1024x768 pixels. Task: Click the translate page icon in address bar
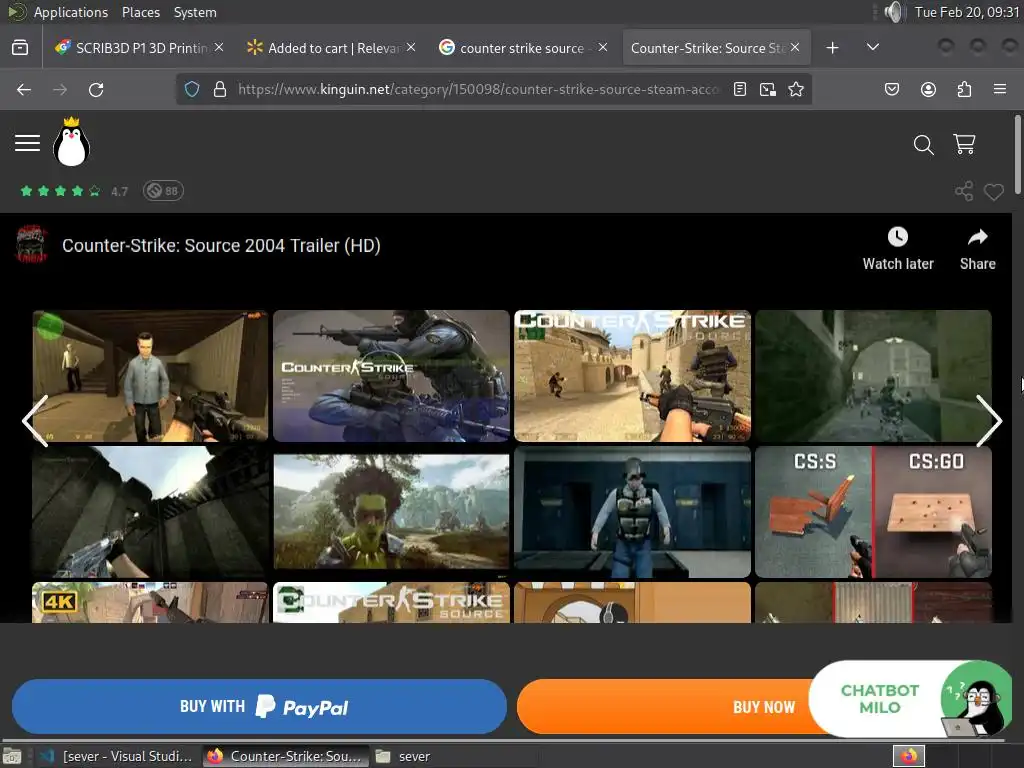[x=768, y=89]
